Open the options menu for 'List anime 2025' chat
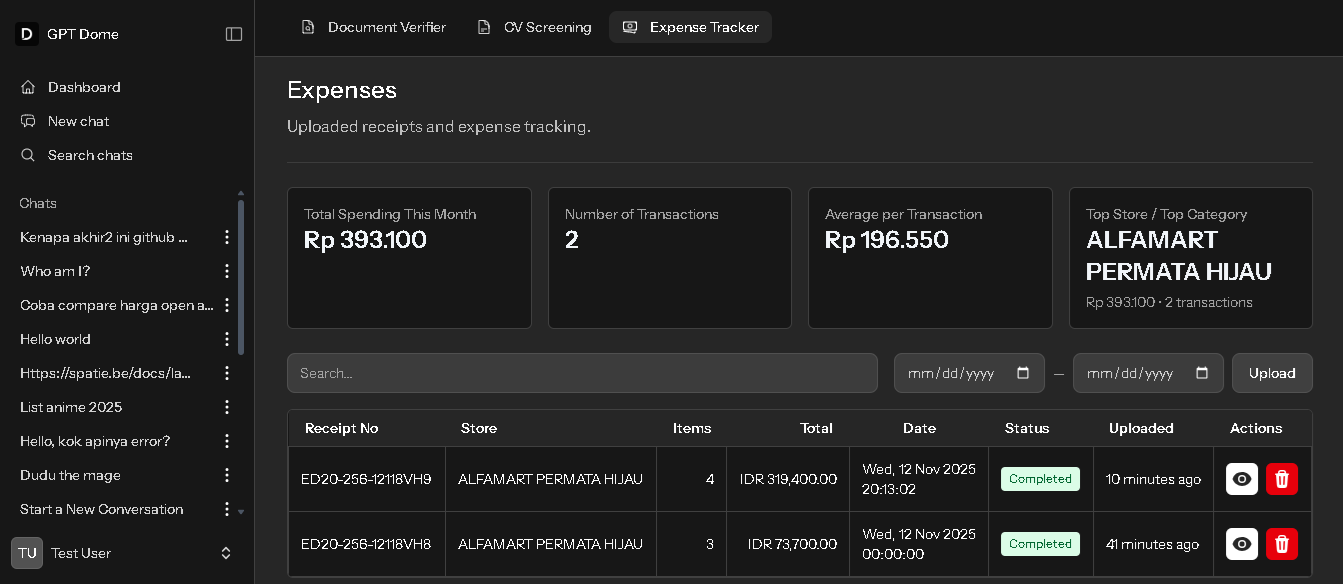 pyautogui.click(x=227, y=407)
